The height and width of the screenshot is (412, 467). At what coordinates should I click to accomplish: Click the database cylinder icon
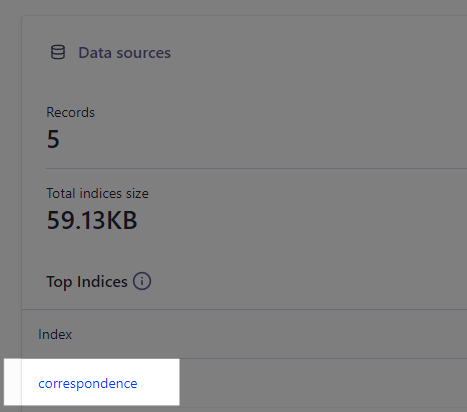pos(58,52)
